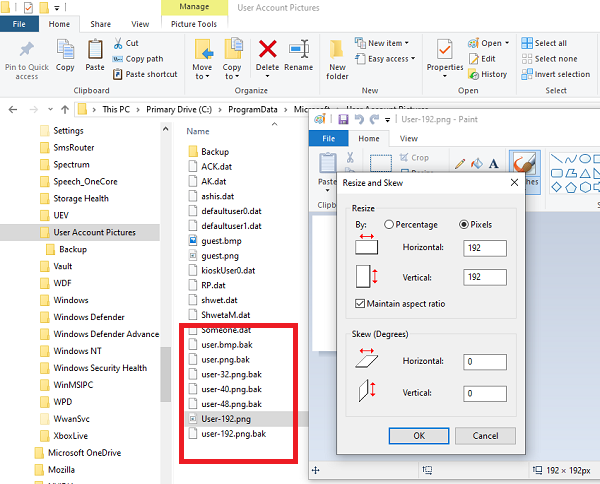Open the Picture Tools tab
Image resolution: width=600 pixels, height=484 pixels.
point(194,24)
